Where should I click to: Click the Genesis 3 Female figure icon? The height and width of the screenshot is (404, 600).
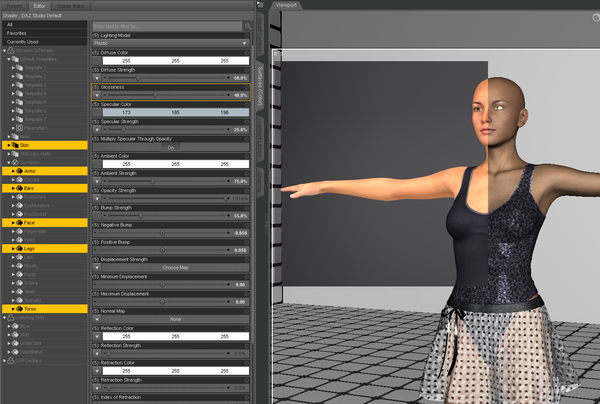(11, 50)
